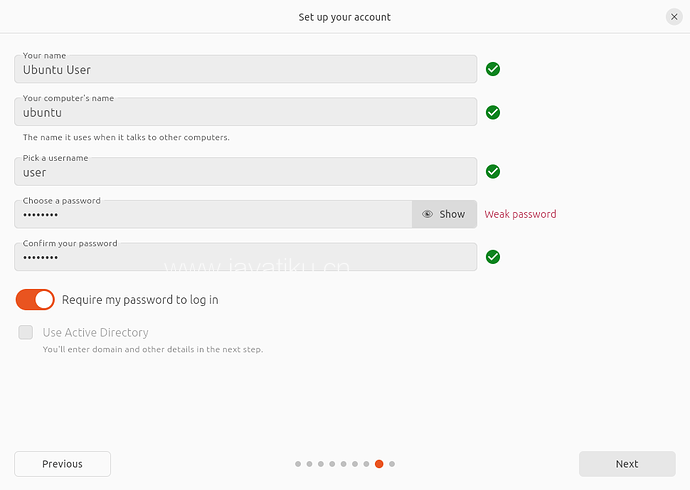
Task: Click the active orange progress dot
Action: [380, 464]
